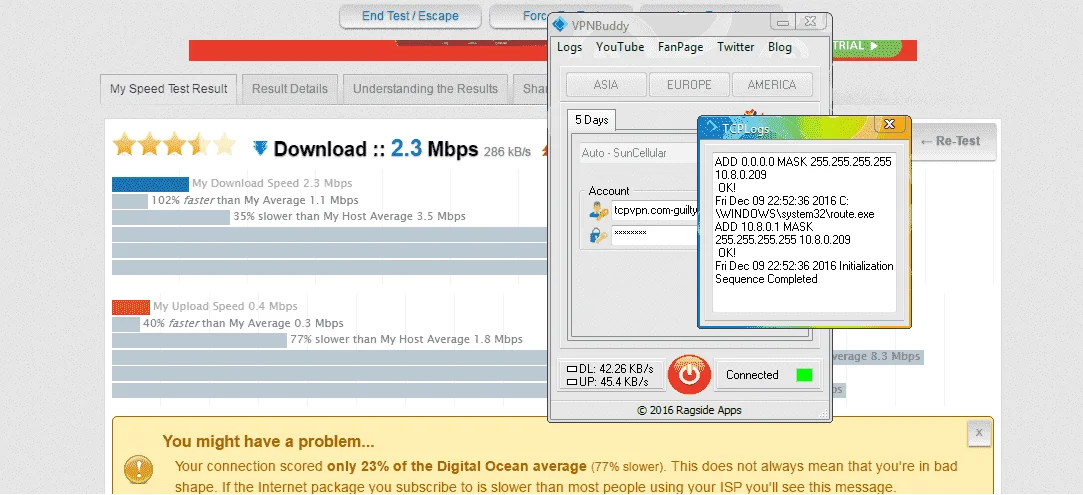Click the ASIA region button

pos(606,85)
